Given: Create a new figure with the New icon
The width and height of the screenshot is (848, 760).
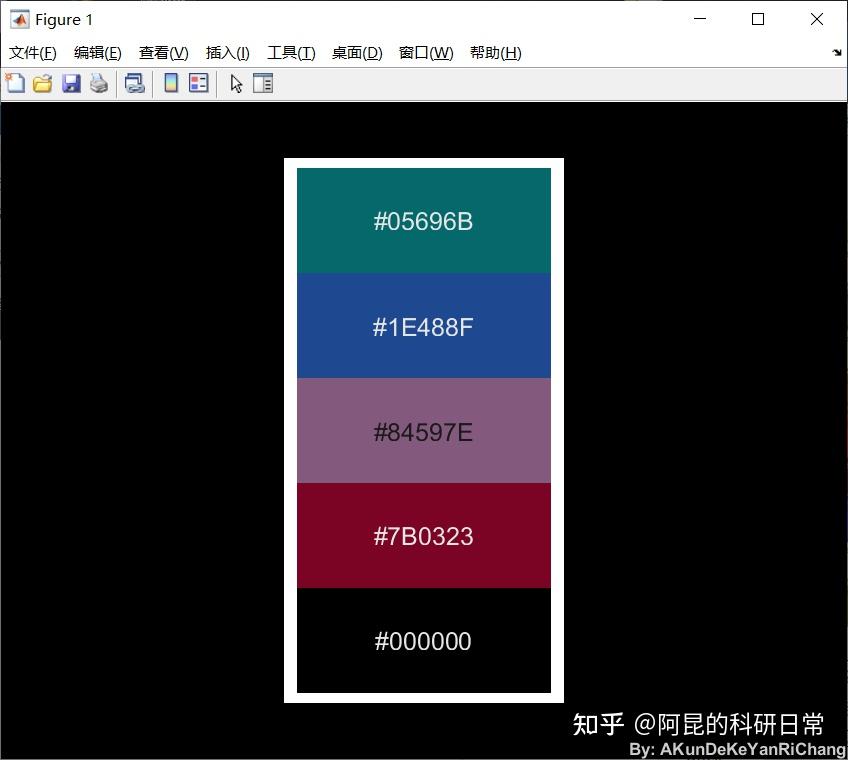Looking at the screenshot, I should 15,83.
